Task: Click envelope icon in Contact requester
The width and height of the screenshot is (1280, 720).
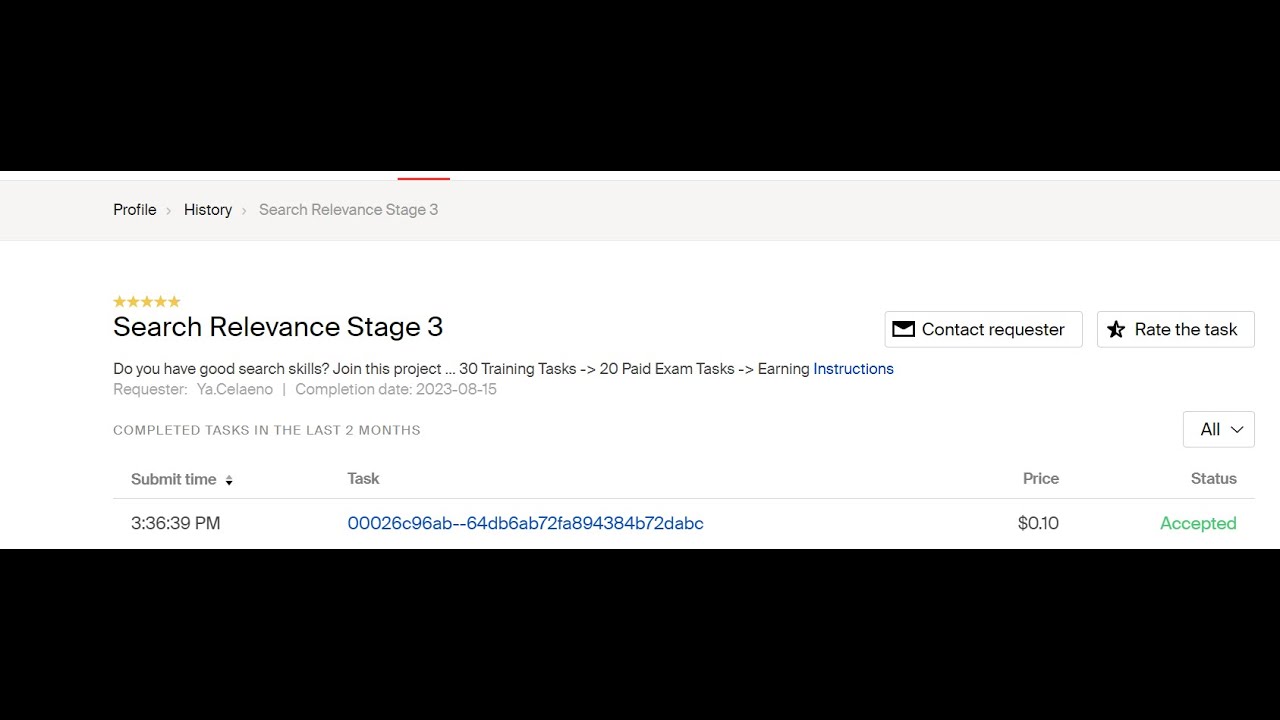Action: [x=903, y=329]
